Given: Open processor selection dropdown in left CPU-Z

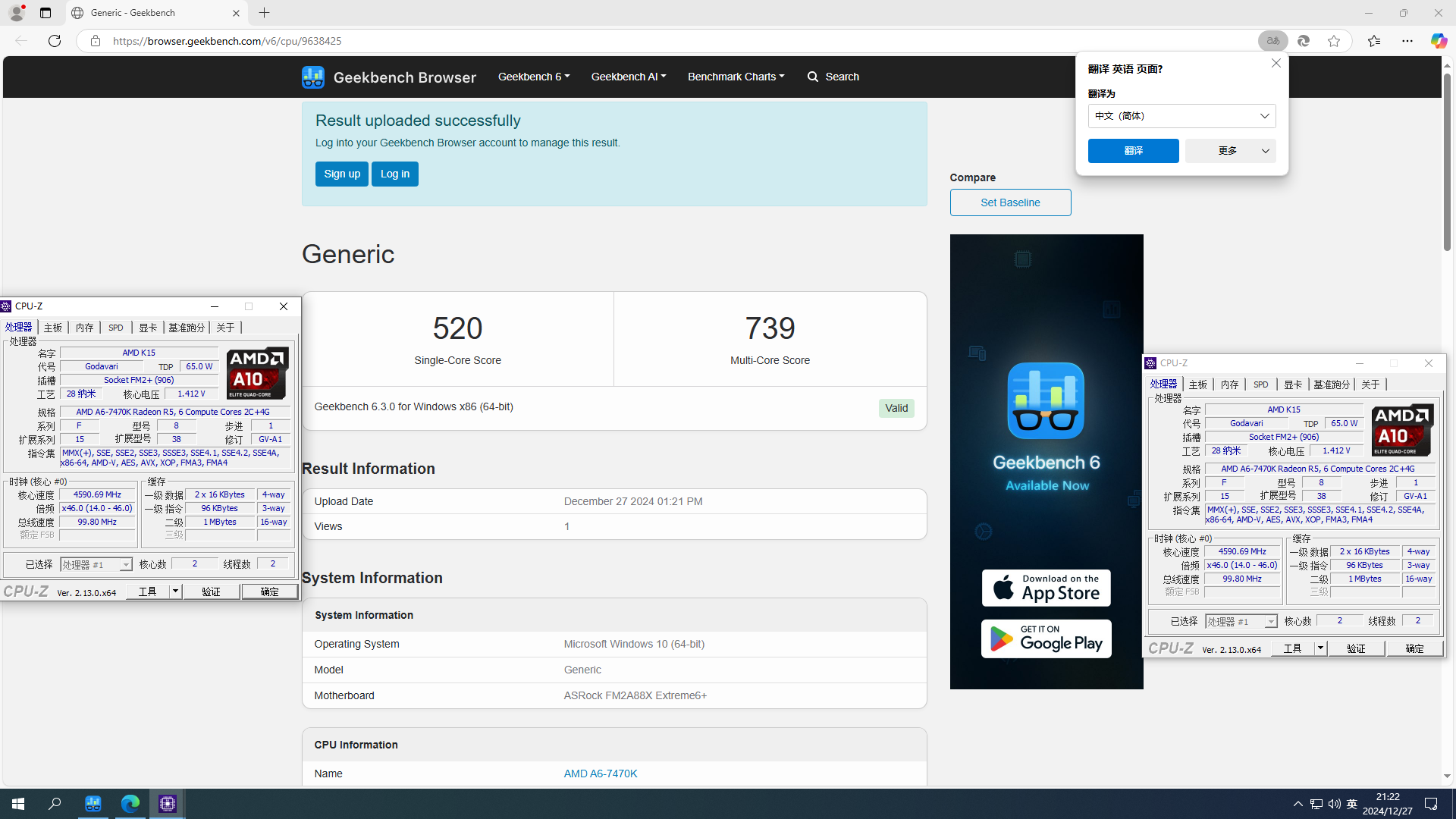Looking at the screenshot, I should tap(126, 565).
